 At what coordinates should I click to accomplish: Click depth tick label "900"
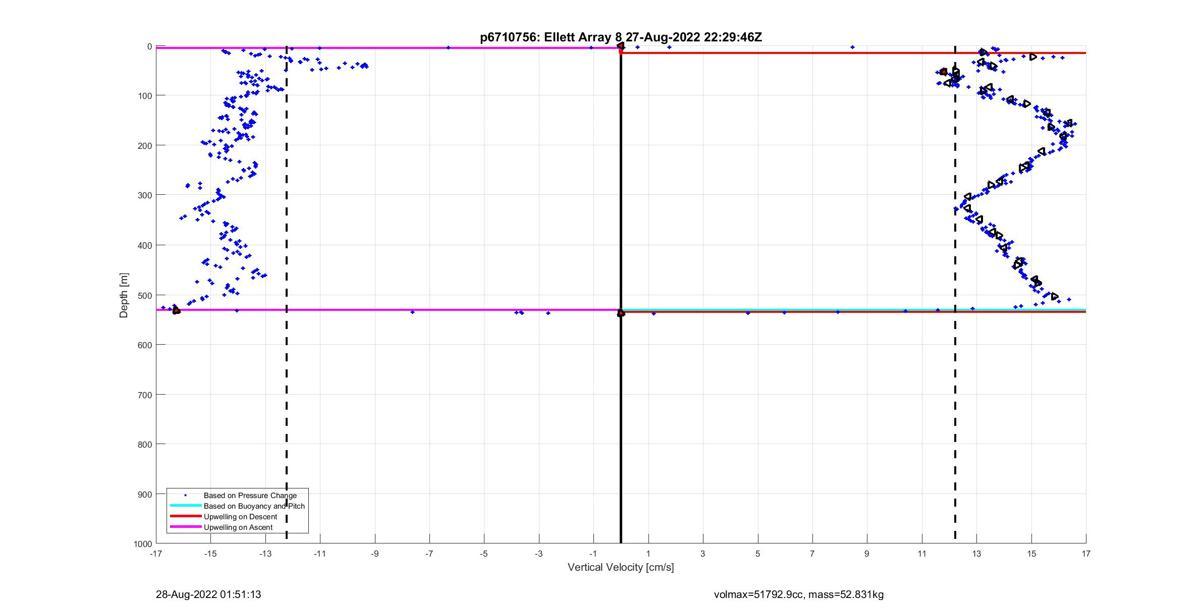tap(145, 494)
